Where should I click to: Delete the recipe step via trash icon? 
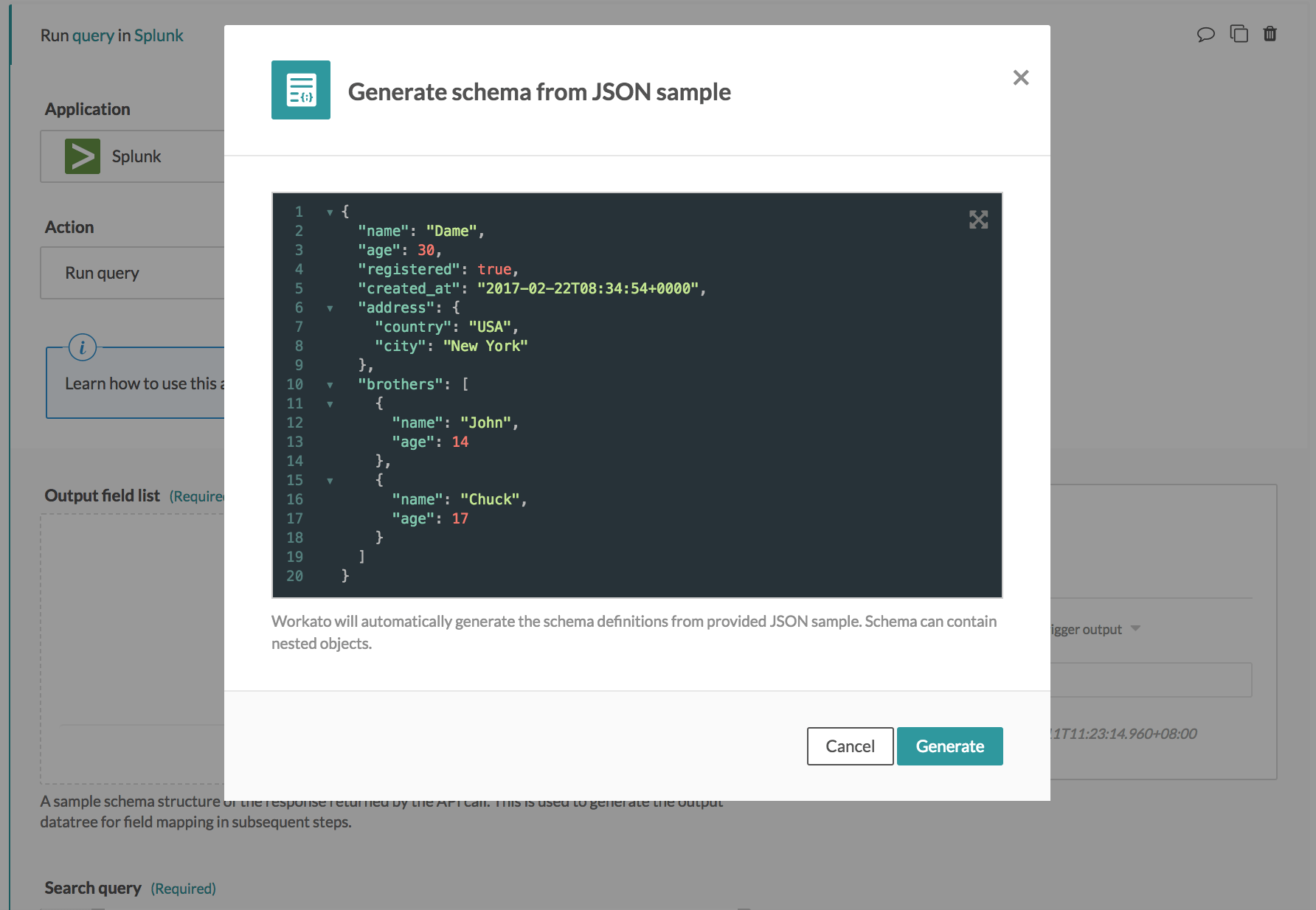[1270, 34]
